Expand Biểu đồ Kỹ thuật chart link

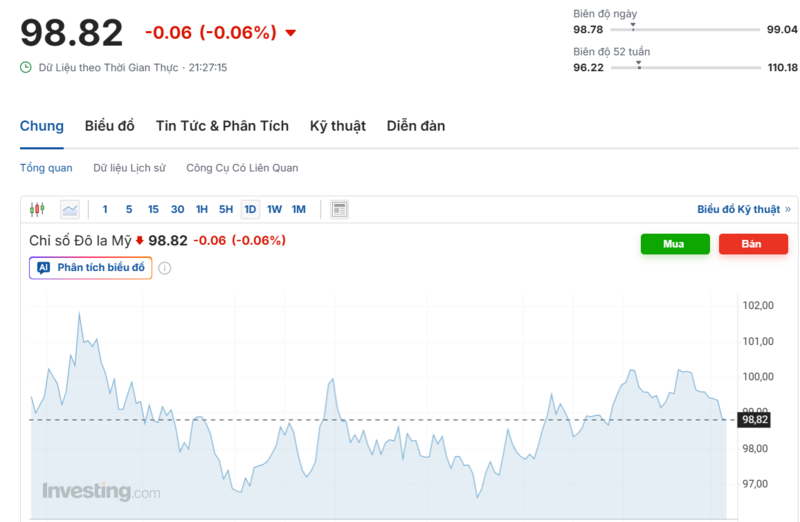743,209
